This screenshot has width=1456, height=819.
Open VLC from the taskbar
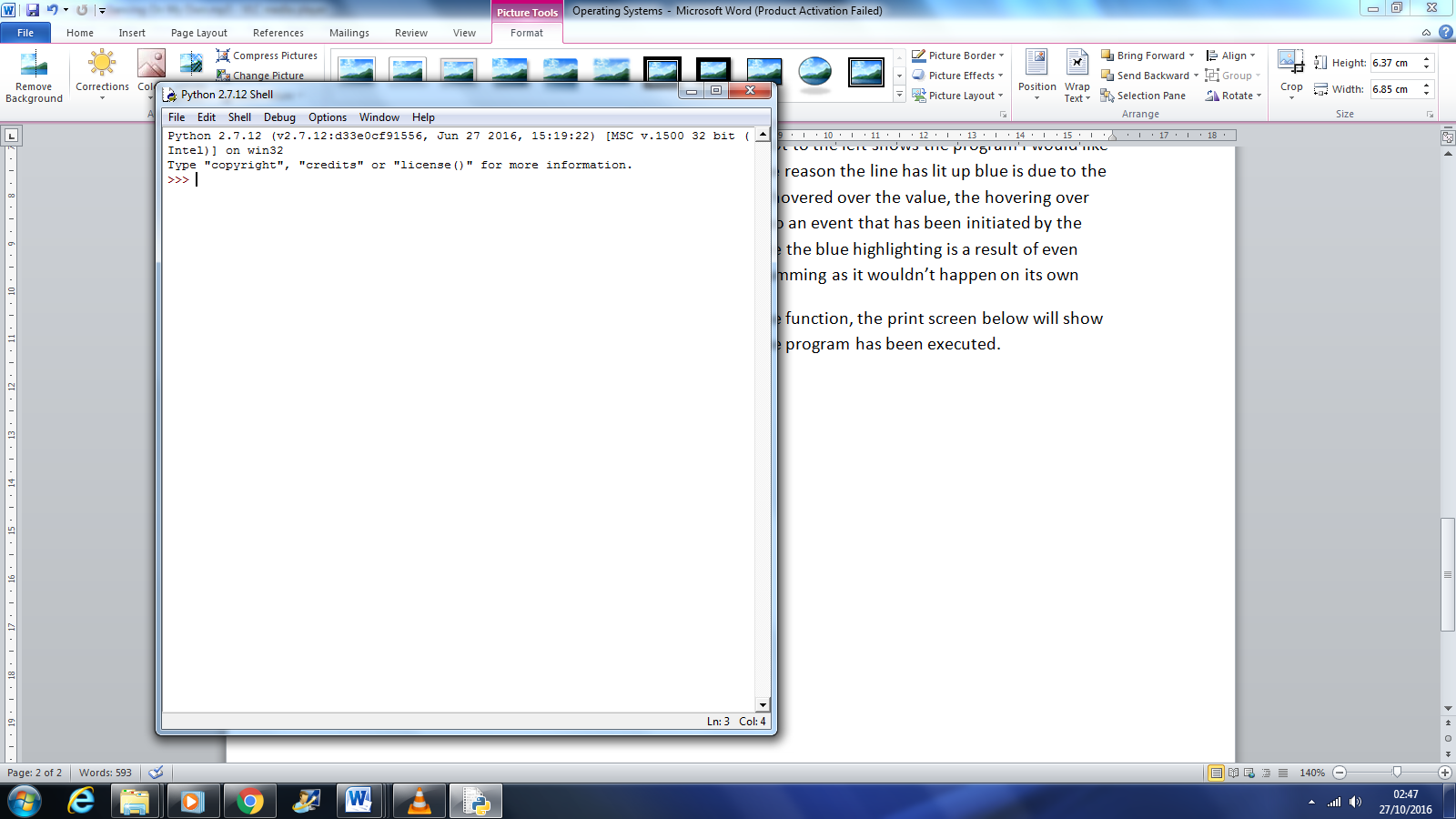(x=419, y=802)
